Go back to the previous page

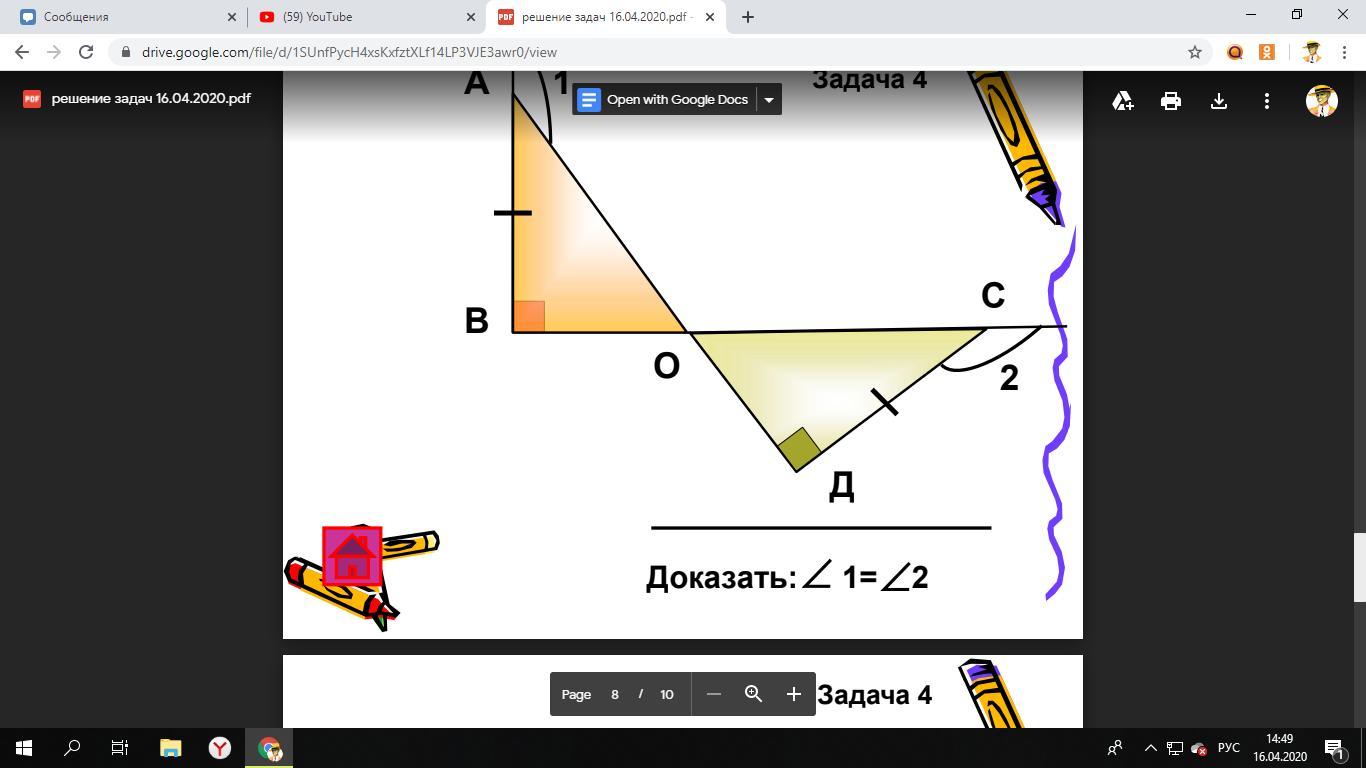click(22, 52)
